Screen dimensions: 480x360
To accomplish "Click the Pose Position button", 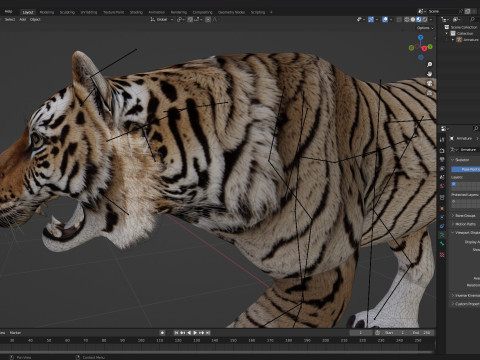I will (466, 169).
